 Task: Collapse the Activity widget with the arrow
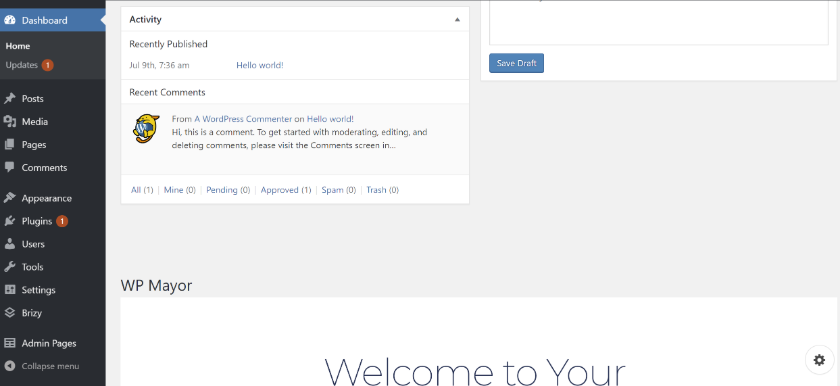pos(457,19)
